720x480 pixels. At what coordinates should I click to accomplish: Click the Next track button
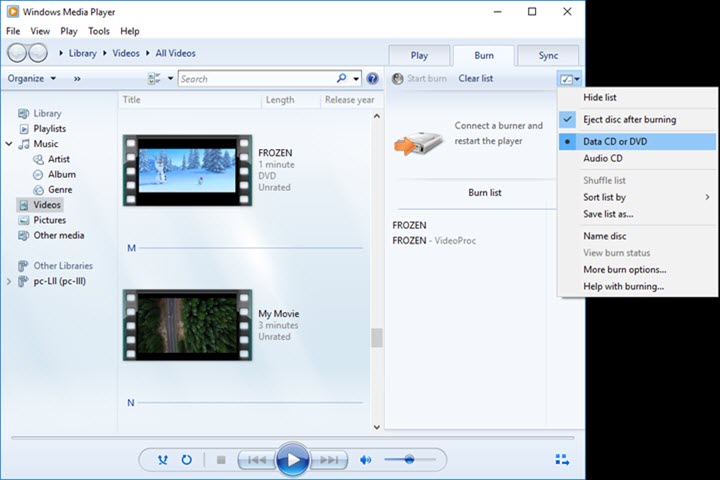click(x=328, y=460)
